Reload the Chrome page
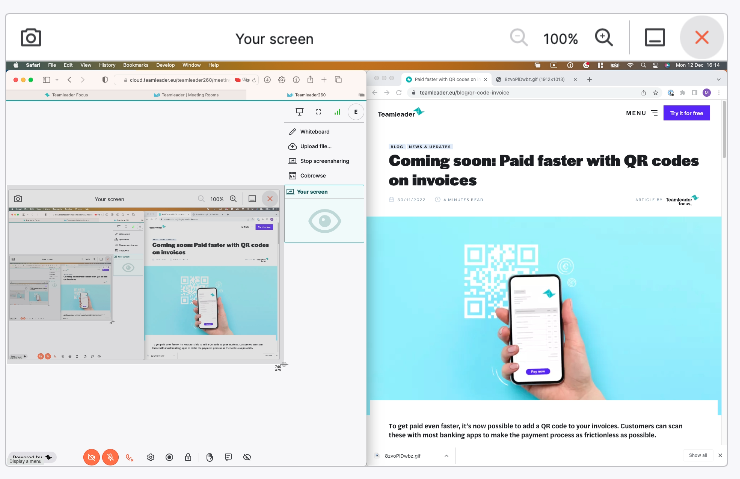This screenshot has height=479, width=740. [399, 93]
